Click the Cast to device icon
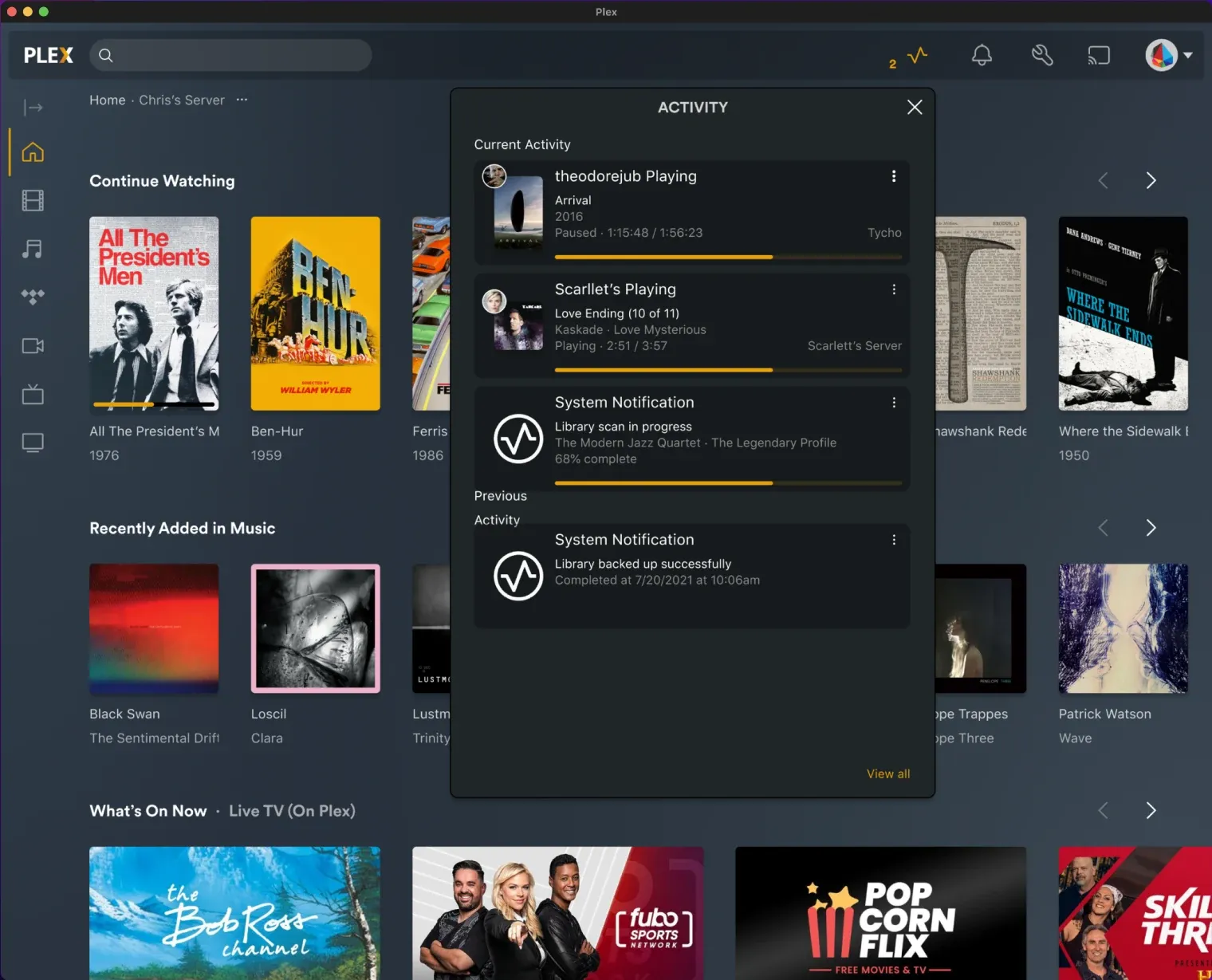Viewport: 1212px width, 980px height. click(x=1099, y=55)
